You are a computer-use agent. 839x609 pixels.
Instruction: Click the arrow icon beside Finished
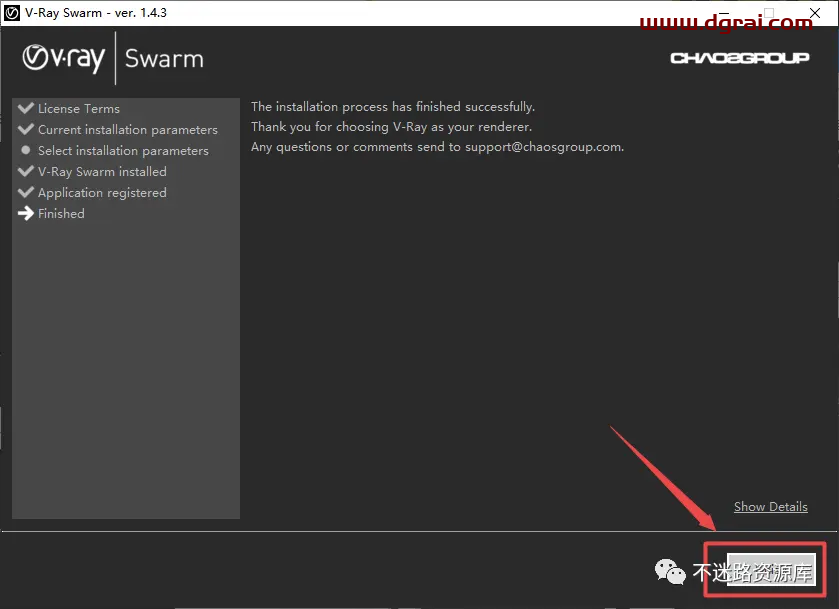point(26,214)
